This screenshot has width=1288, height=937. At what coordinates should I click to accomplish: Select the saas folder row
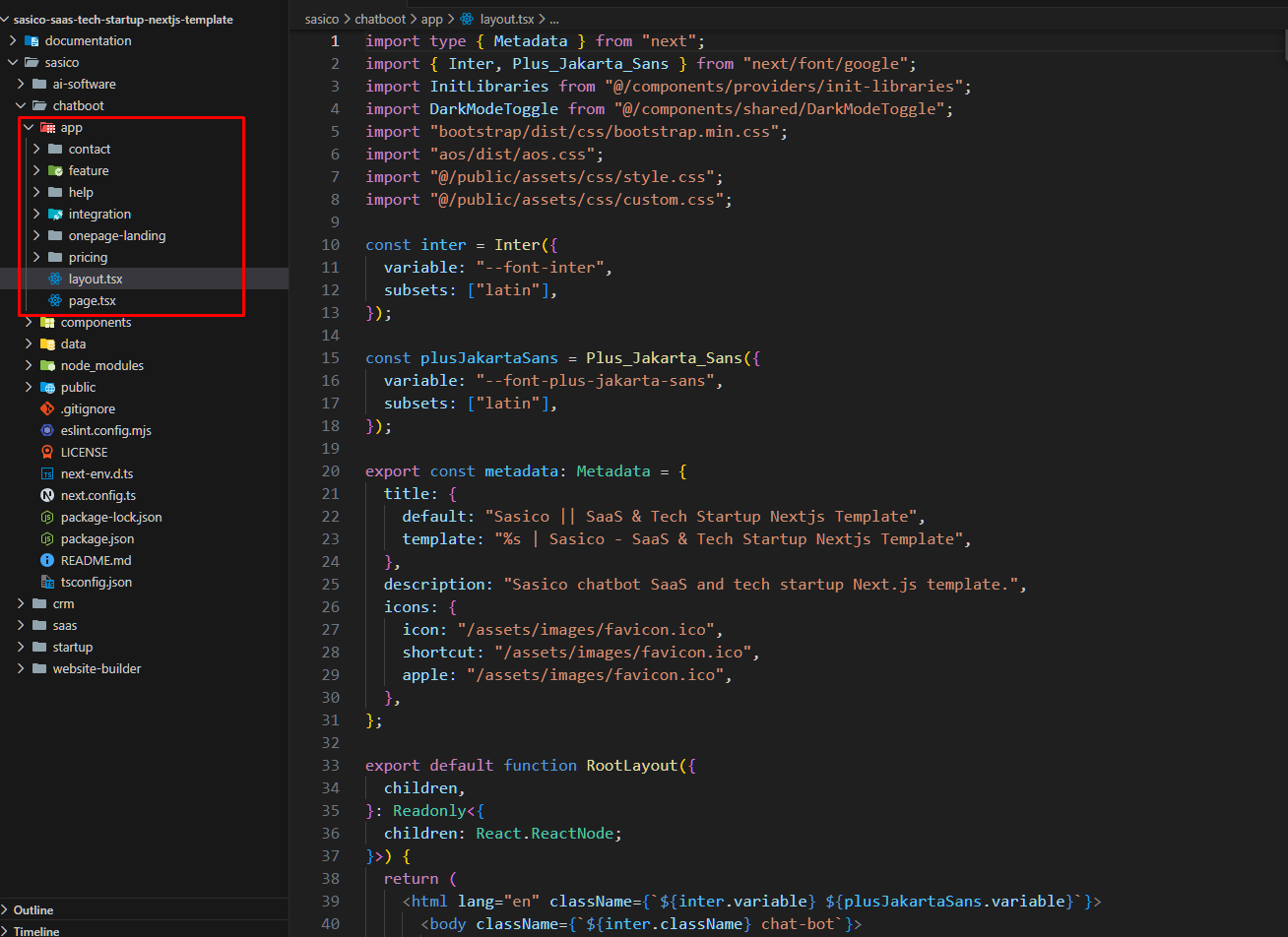(x=144, y=625)
